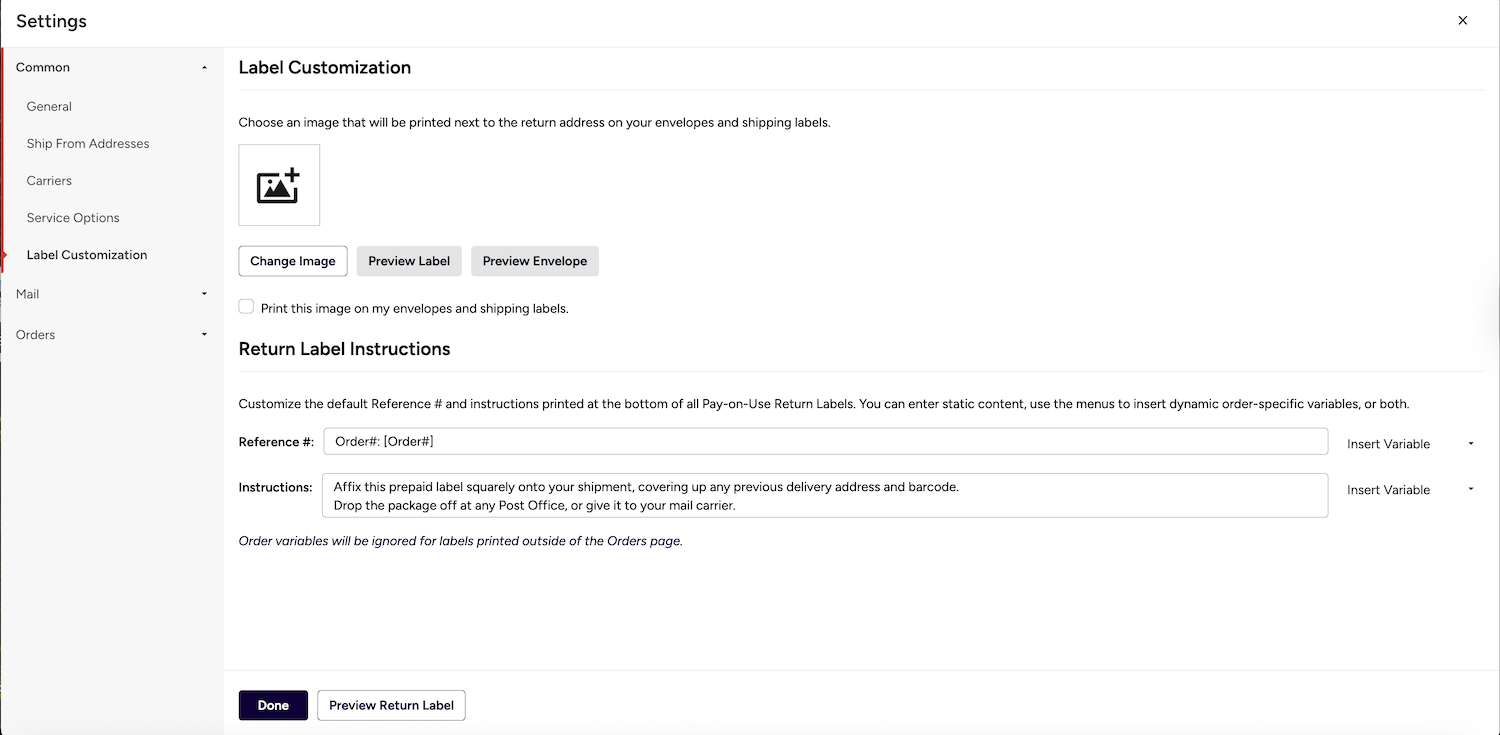1500x735 pixels.
Task: Click the add image placeholder icon
Action: click(x=279, y=185)
